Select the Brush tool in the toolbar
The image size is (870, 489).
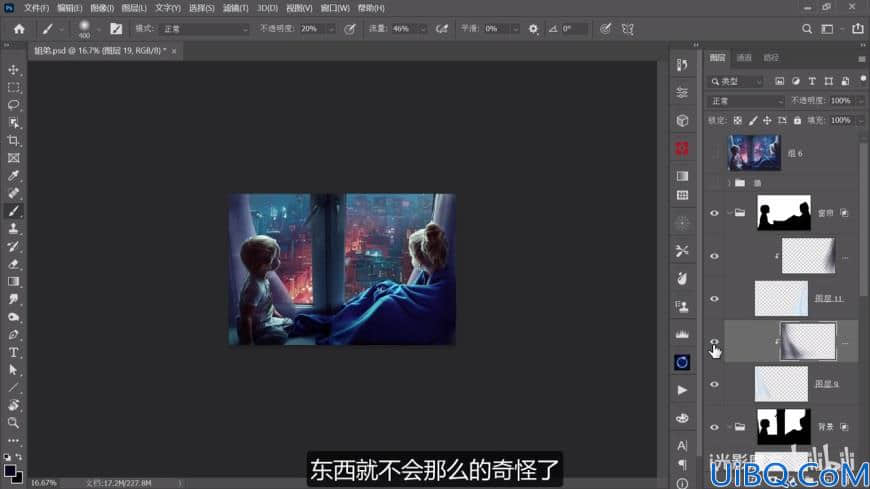(x=13, y=211)
